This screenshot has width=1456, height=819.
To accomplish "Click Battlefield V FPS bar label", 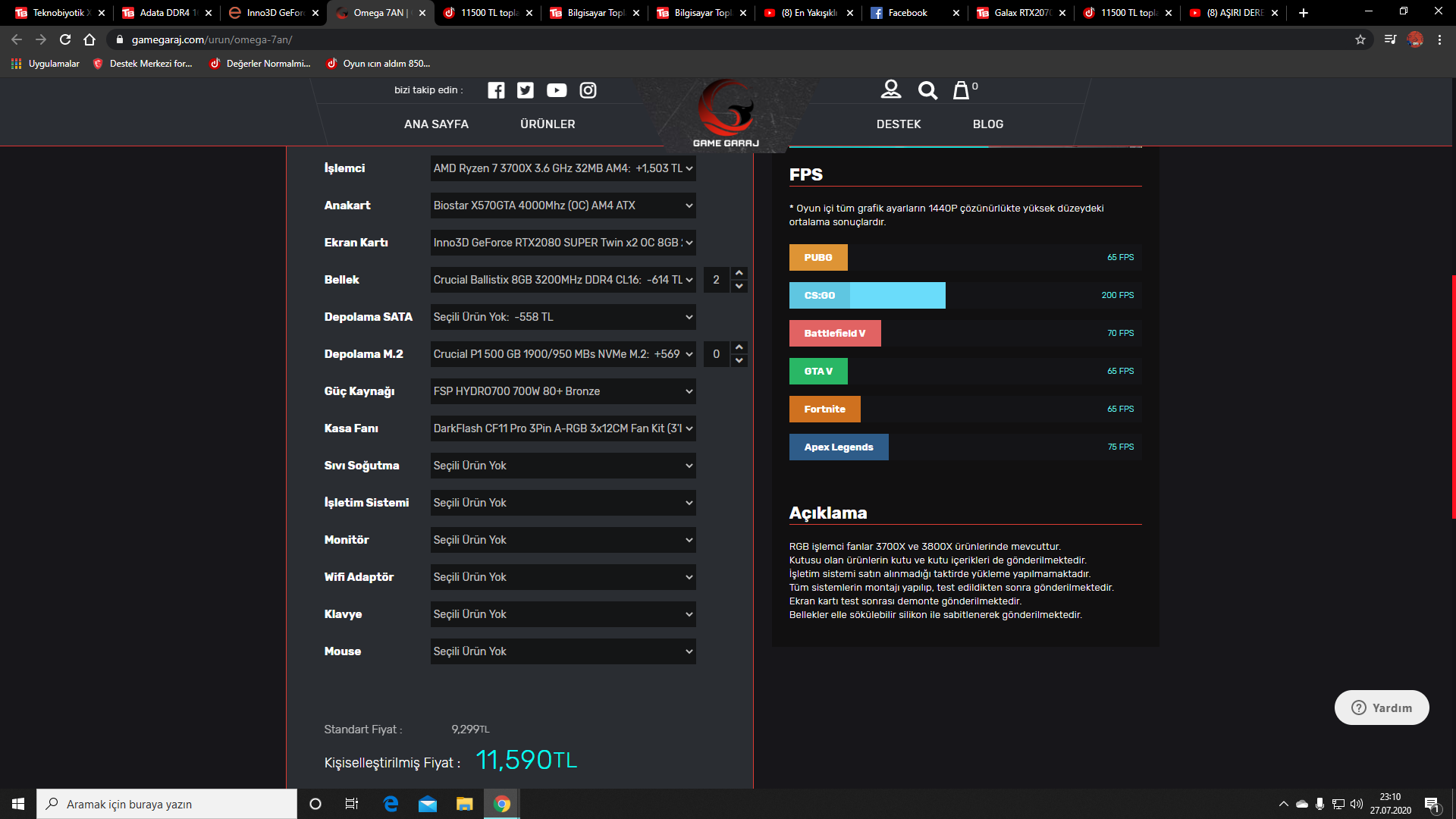I will tap(835, 333).
